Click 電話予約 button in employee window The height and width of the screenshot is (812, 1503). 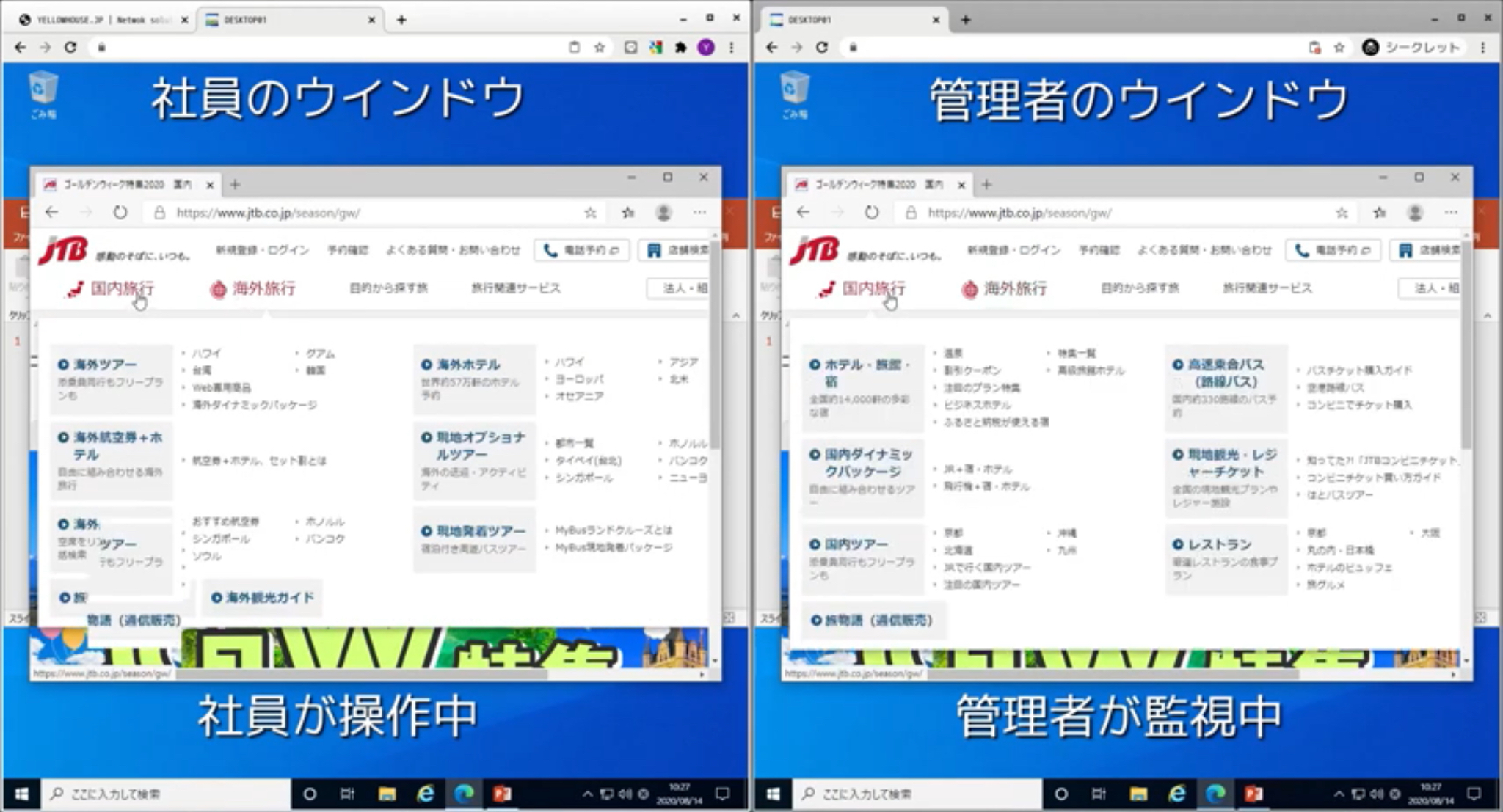point(582,251)
